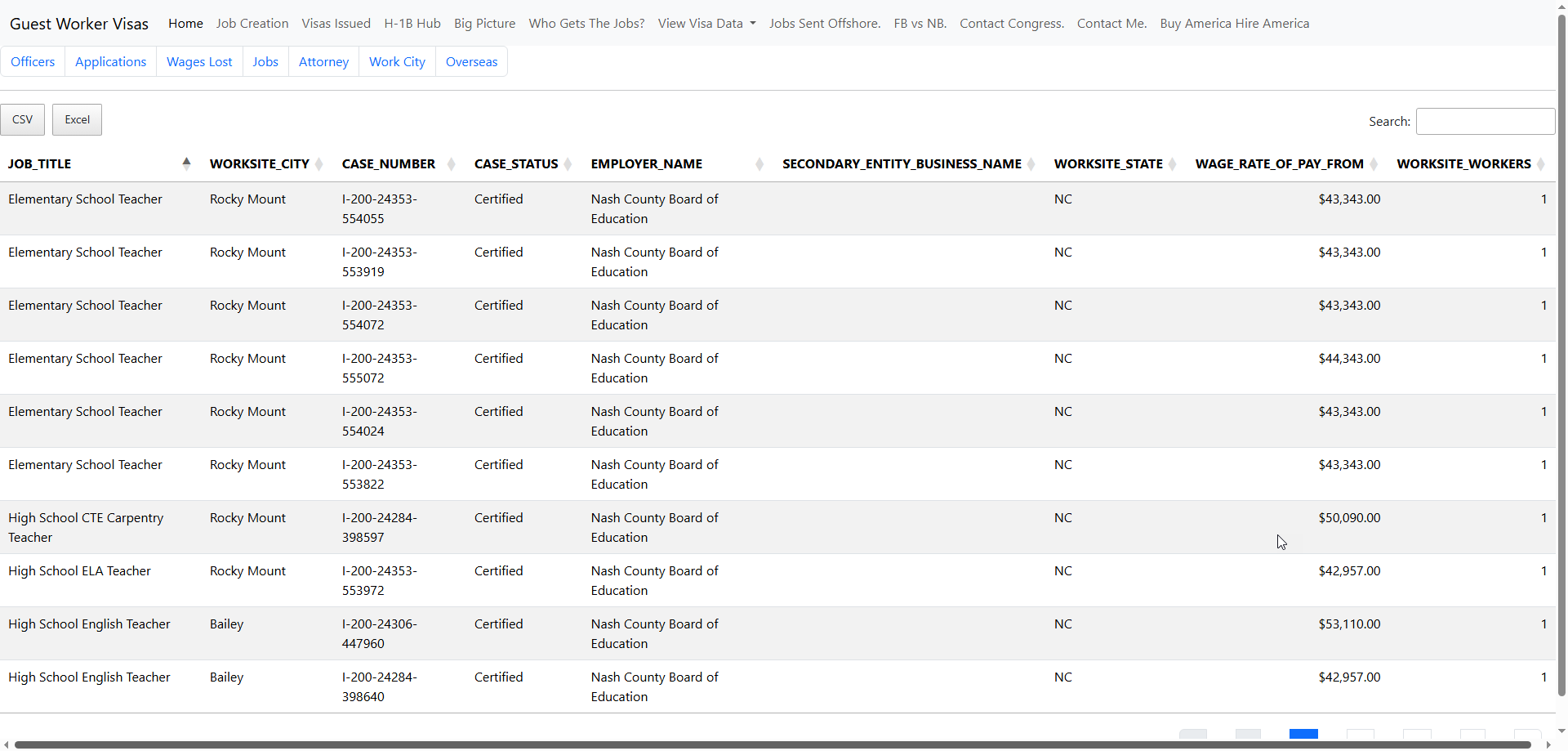Sort table by JOB_TITLE arrow icon

[x=186, y=163]
